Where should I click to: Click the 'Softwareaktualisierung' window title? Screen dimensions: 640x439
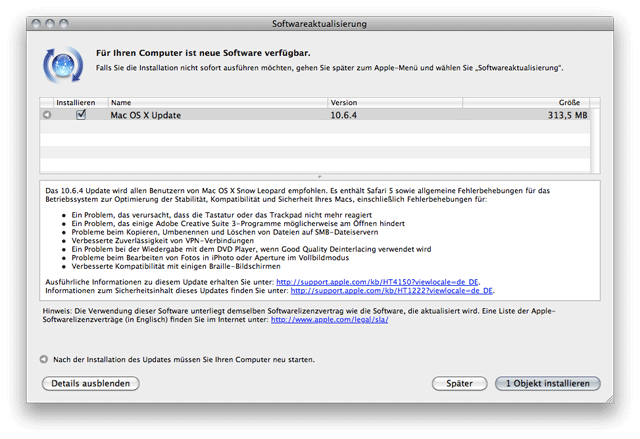pos(320,24)
